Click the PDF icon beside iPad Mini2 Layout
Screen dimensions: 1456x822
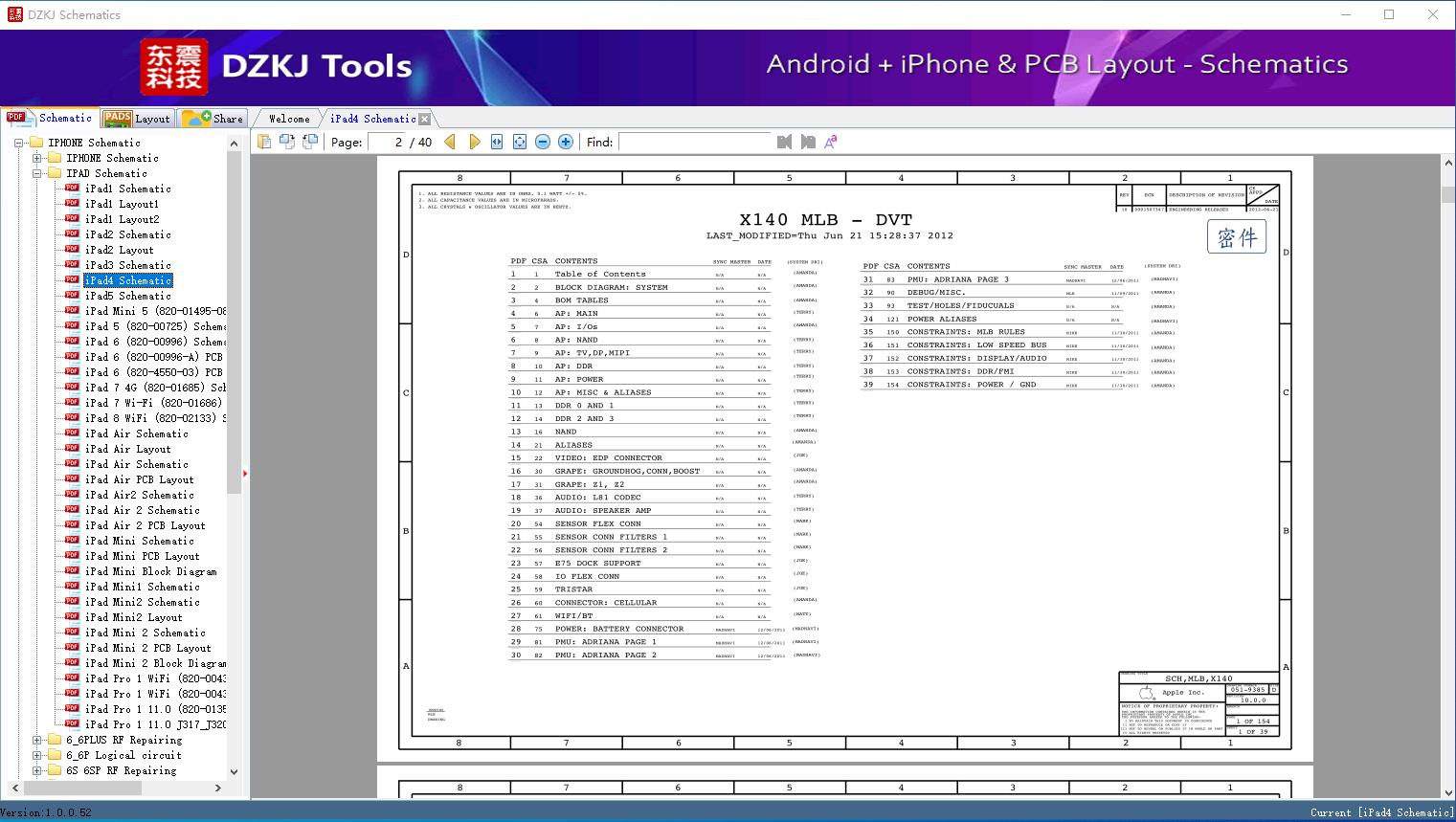point(72,617)
